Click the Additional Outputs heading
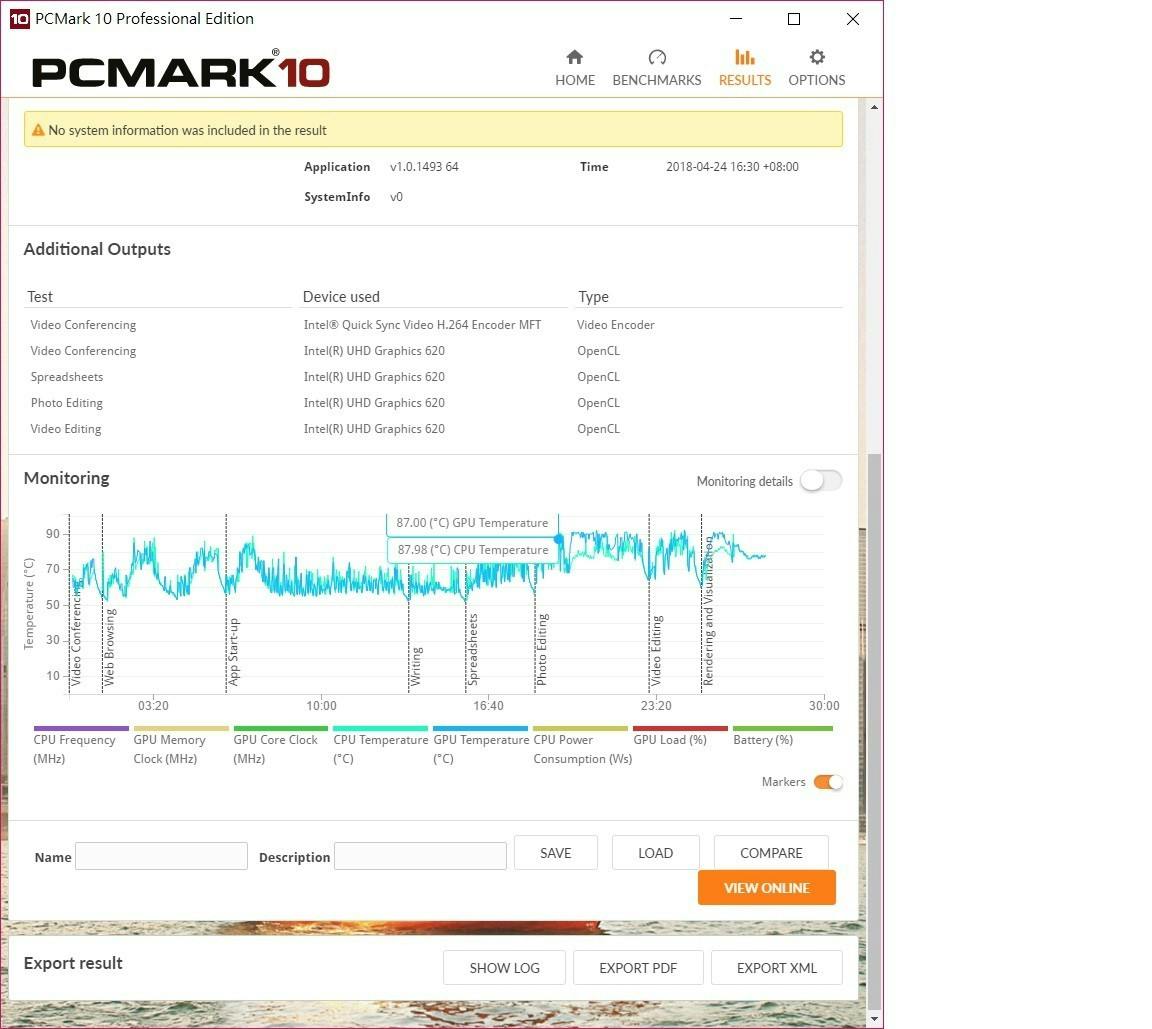Viewport: 1152px width, 1029px height. click(97, 249)
